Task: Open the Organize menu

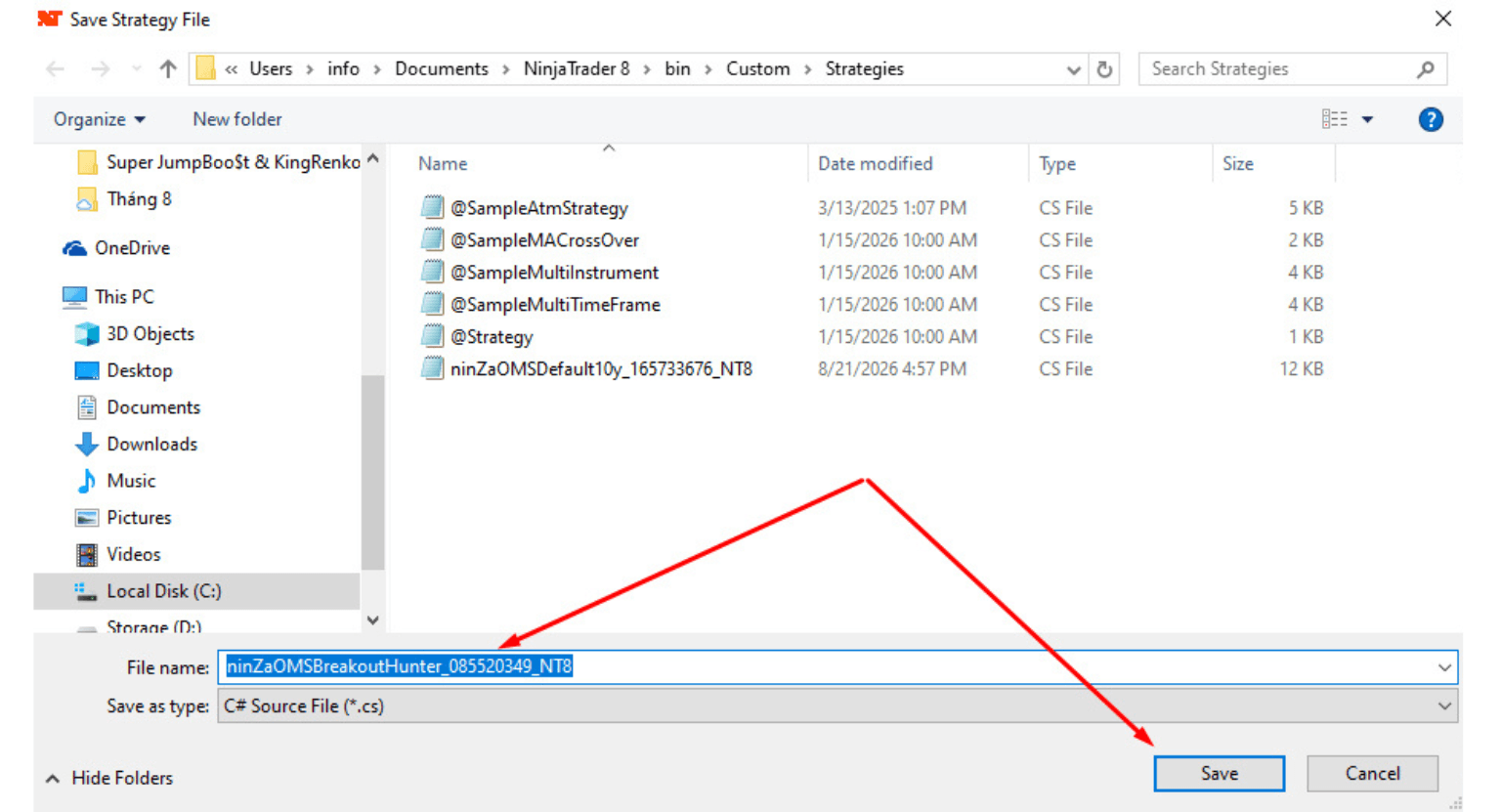Action: tap(100, 119)
